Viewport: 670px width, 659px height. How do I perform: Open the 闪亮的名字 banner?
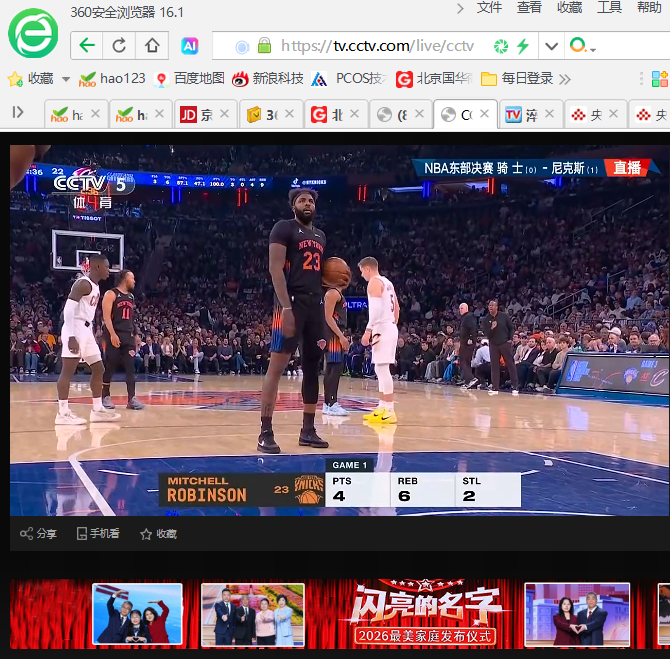(424, 614)
